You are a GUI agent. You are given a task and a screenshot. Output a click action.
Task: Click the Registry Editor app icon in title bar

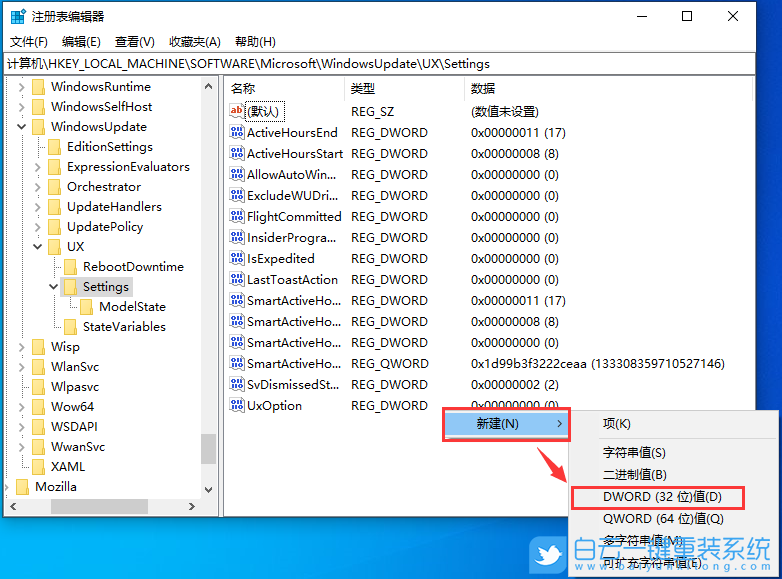[17, 16]
